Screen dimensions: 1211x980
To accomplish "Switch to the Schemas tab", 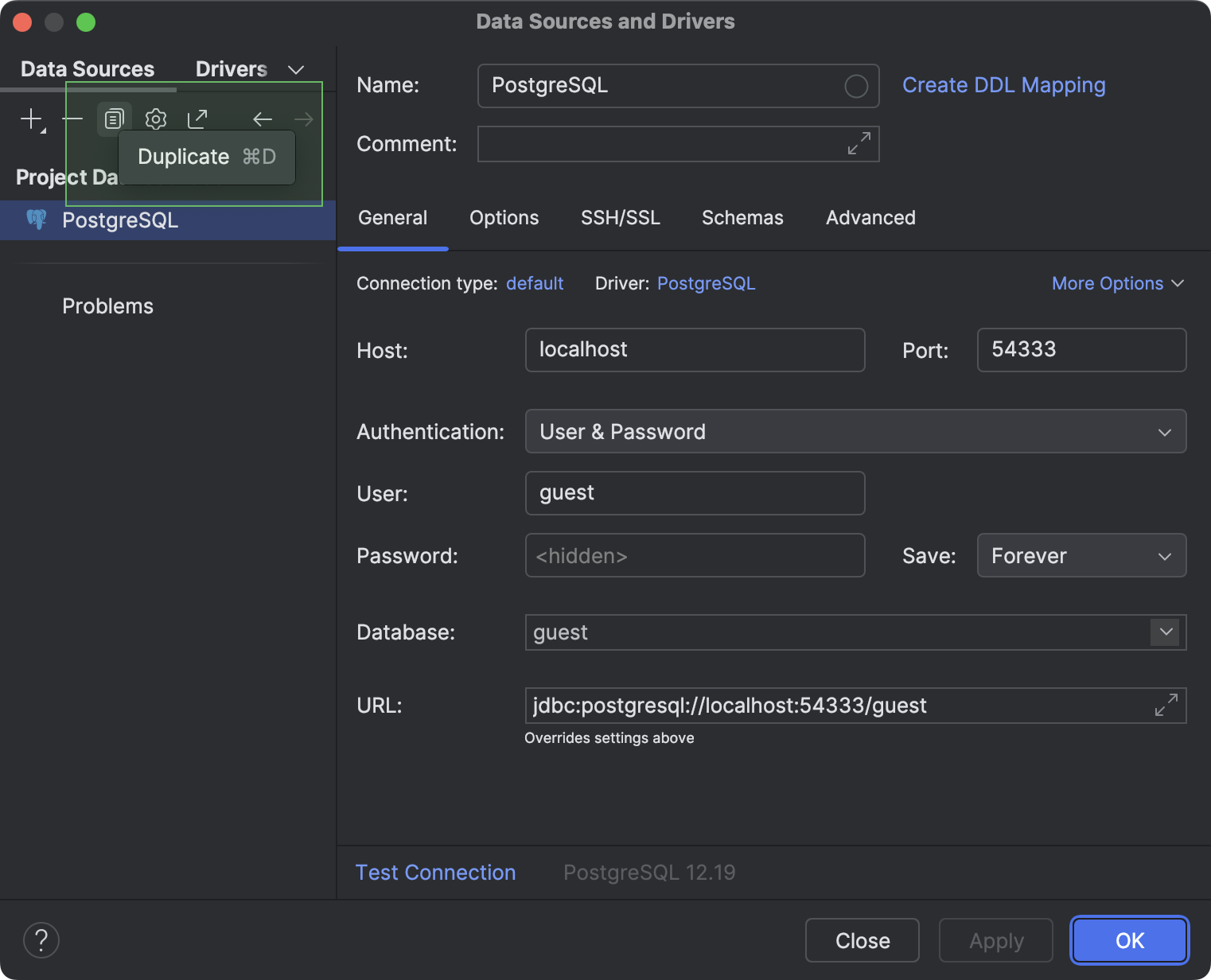I will pyautogui.click(x=742, y=218).
